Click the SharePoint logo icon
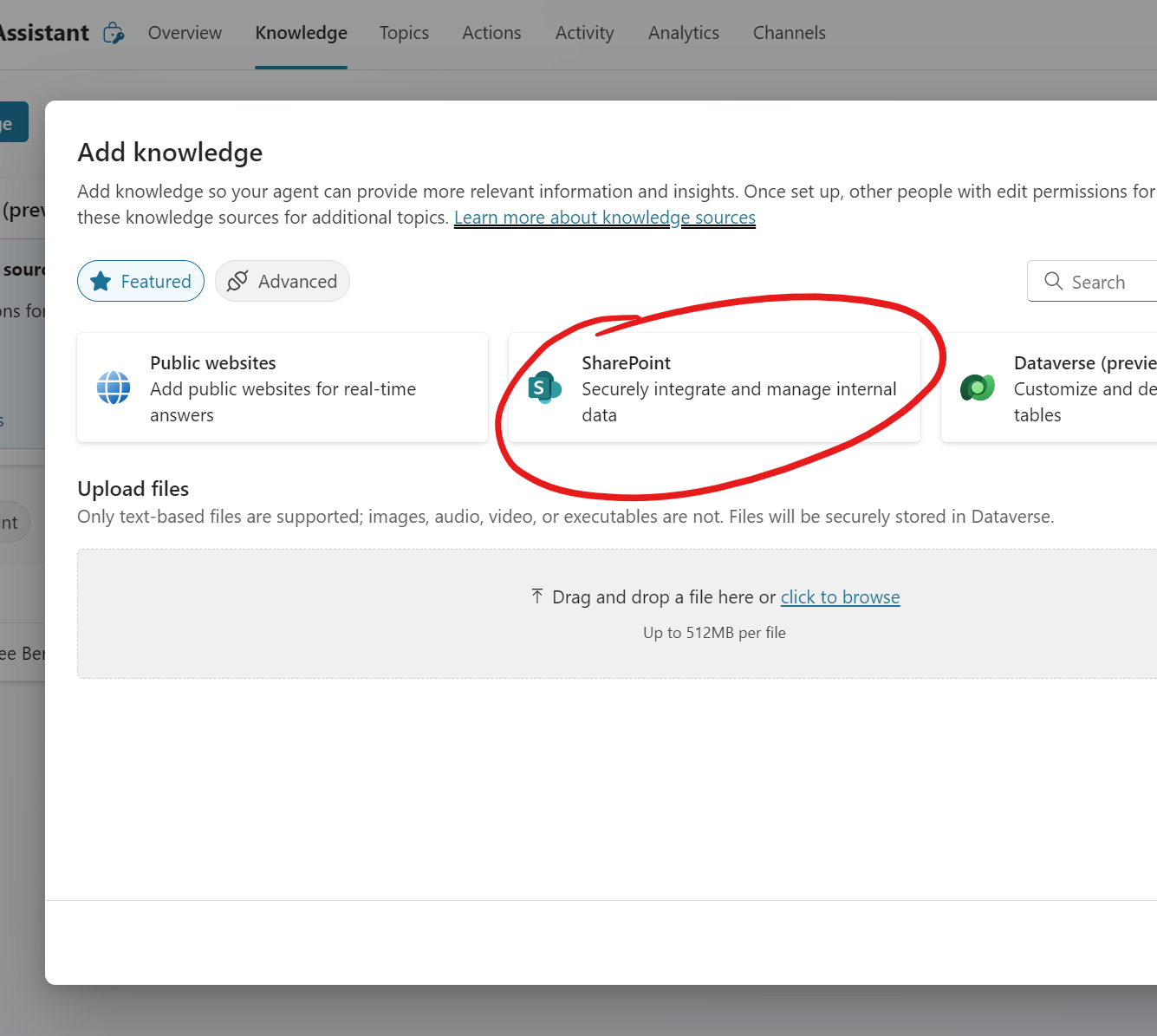 pyautogui.click(x=544, y=388)
